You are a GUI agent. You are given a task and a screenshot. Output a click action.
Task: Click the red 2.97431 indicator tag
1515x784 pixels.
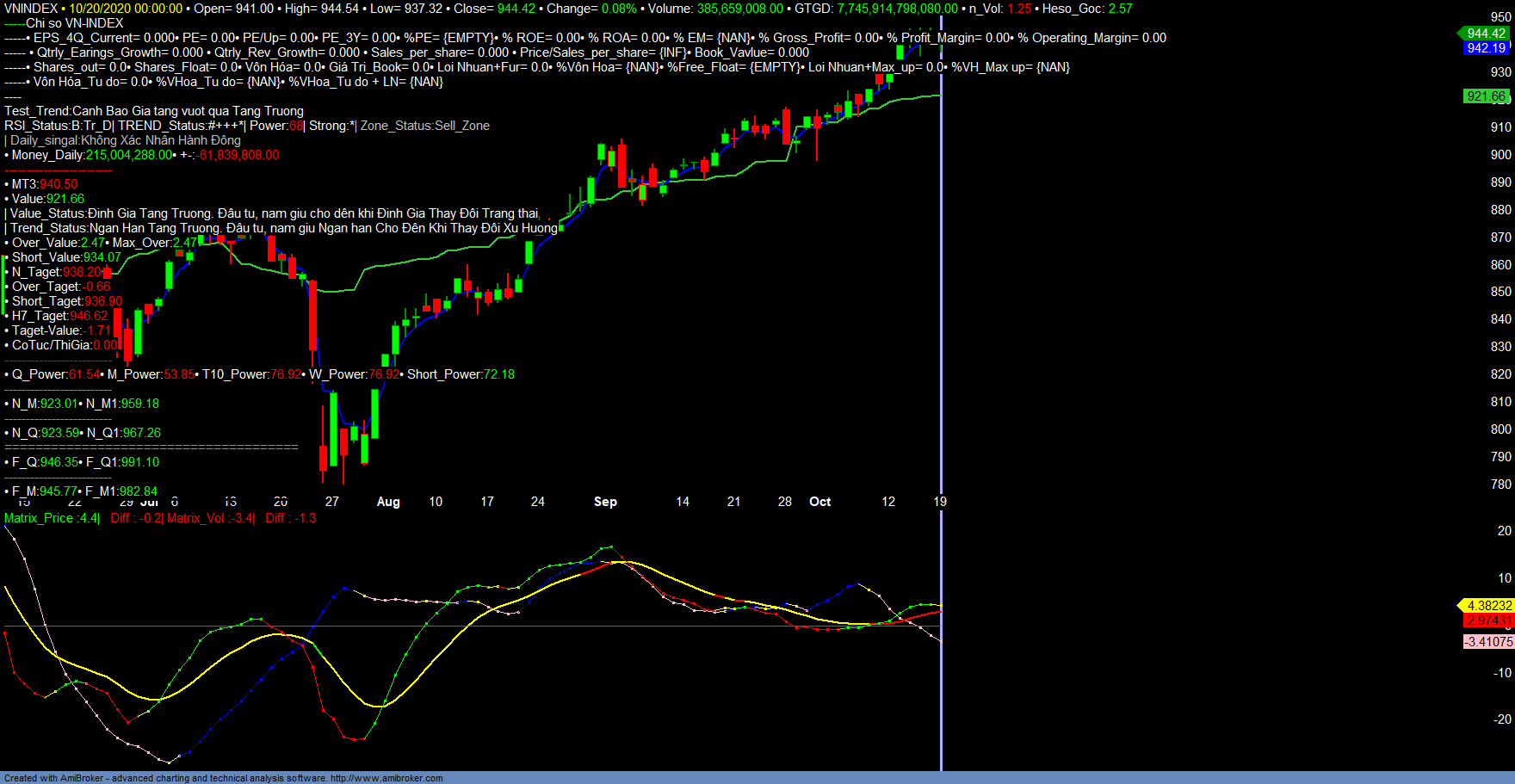coord(1488,620)
